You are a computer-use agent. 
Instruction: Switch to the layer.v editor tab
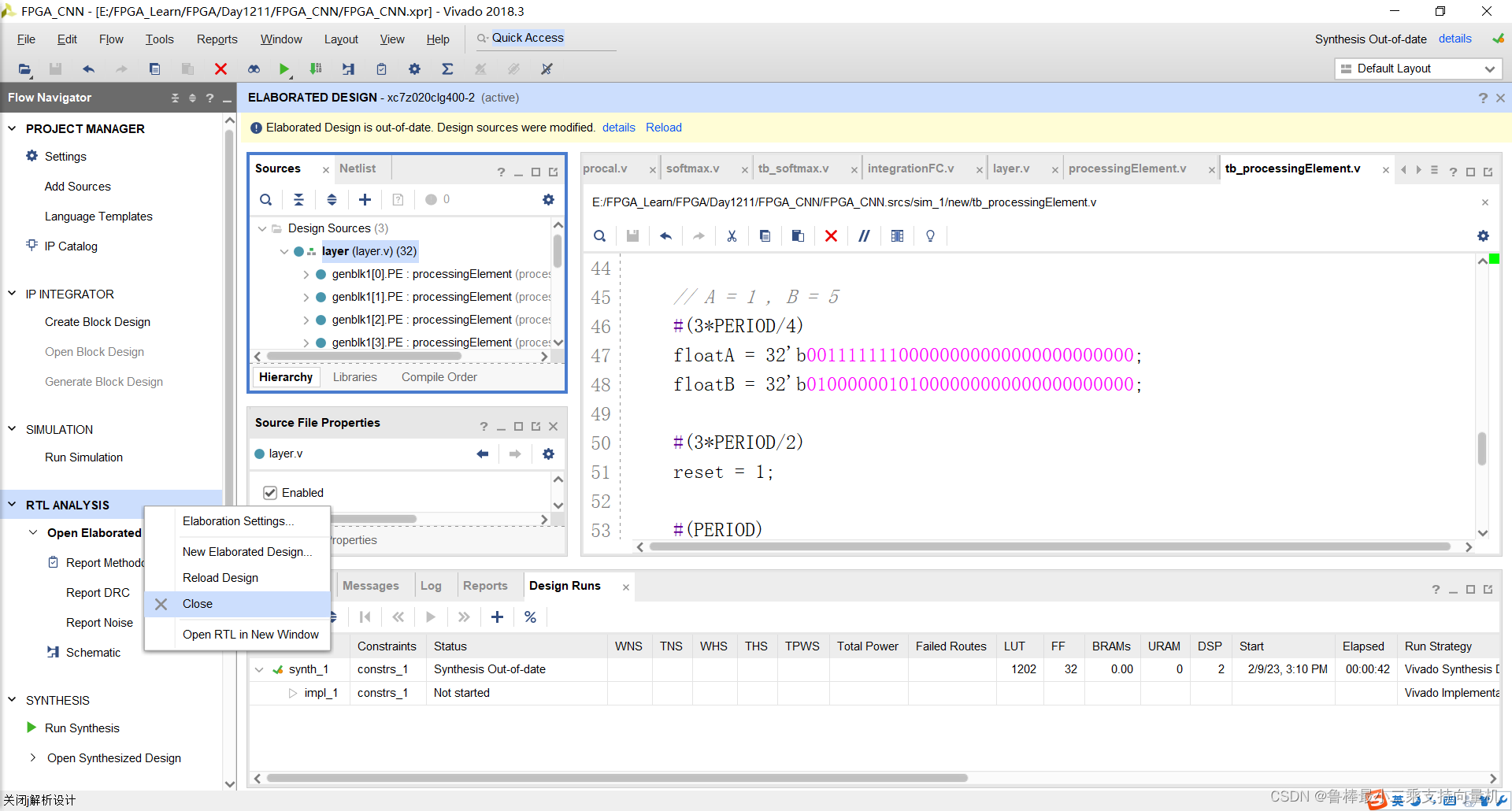click(1011, 168)
